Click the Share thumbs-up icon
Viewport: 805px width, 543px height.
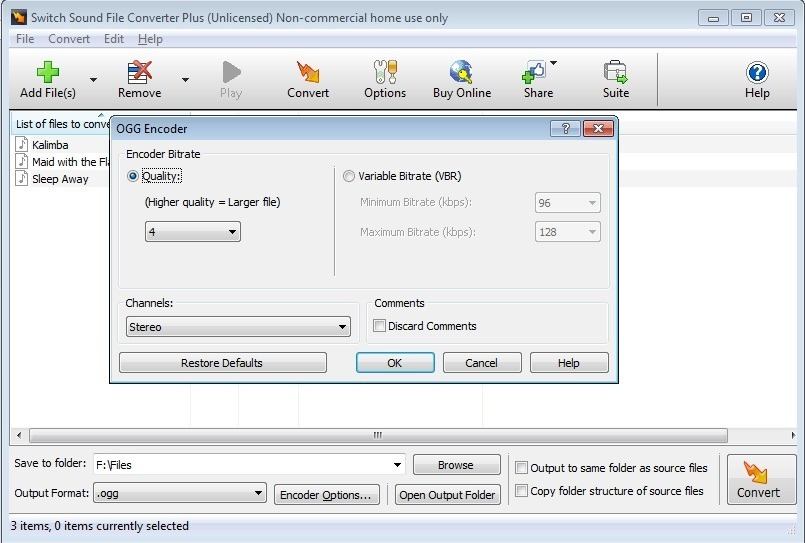[x=534, y=72]
